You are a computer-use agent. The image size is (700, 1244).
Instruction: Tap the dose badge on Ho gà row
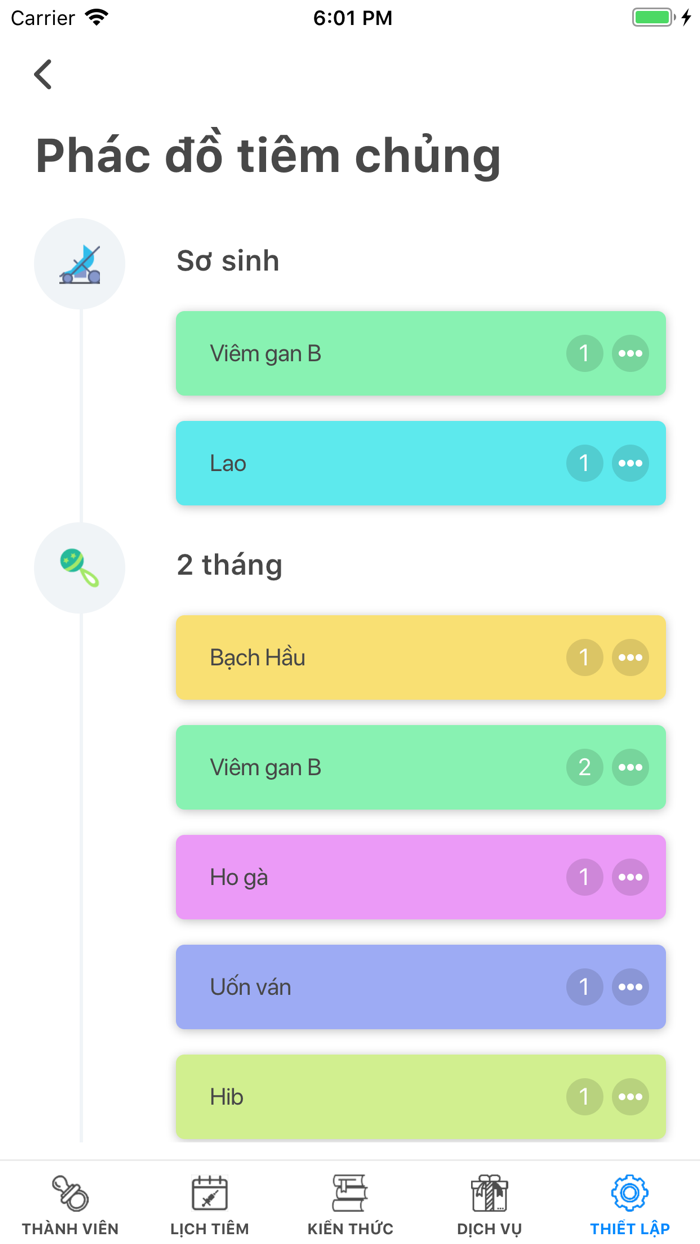(x=585, y=877)
